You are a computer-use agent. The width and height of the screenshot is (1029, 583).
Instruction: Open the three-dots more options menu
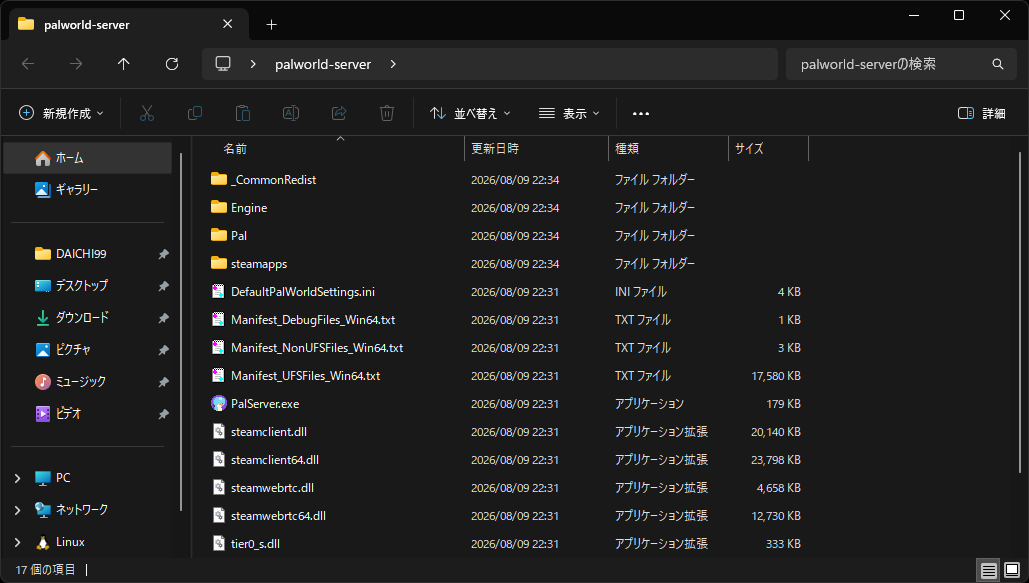coord(640,114)
